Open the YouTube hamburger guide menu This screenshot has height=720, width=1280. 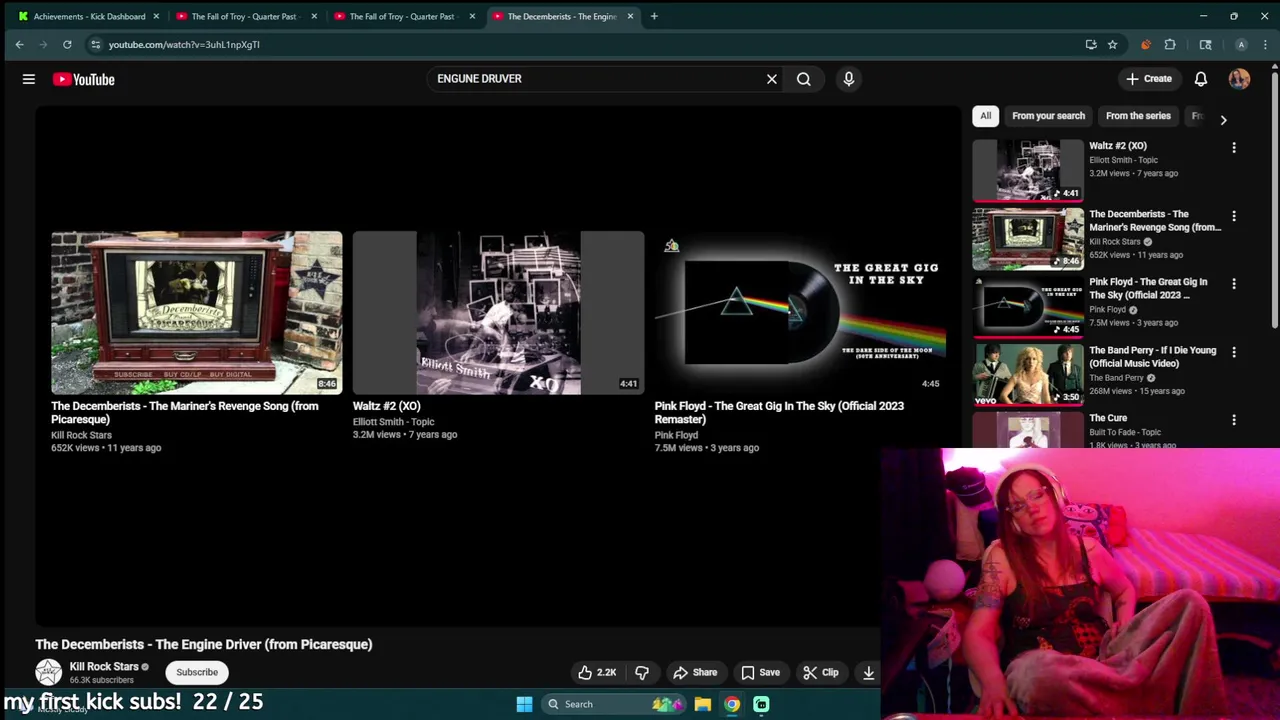[29, 79]
